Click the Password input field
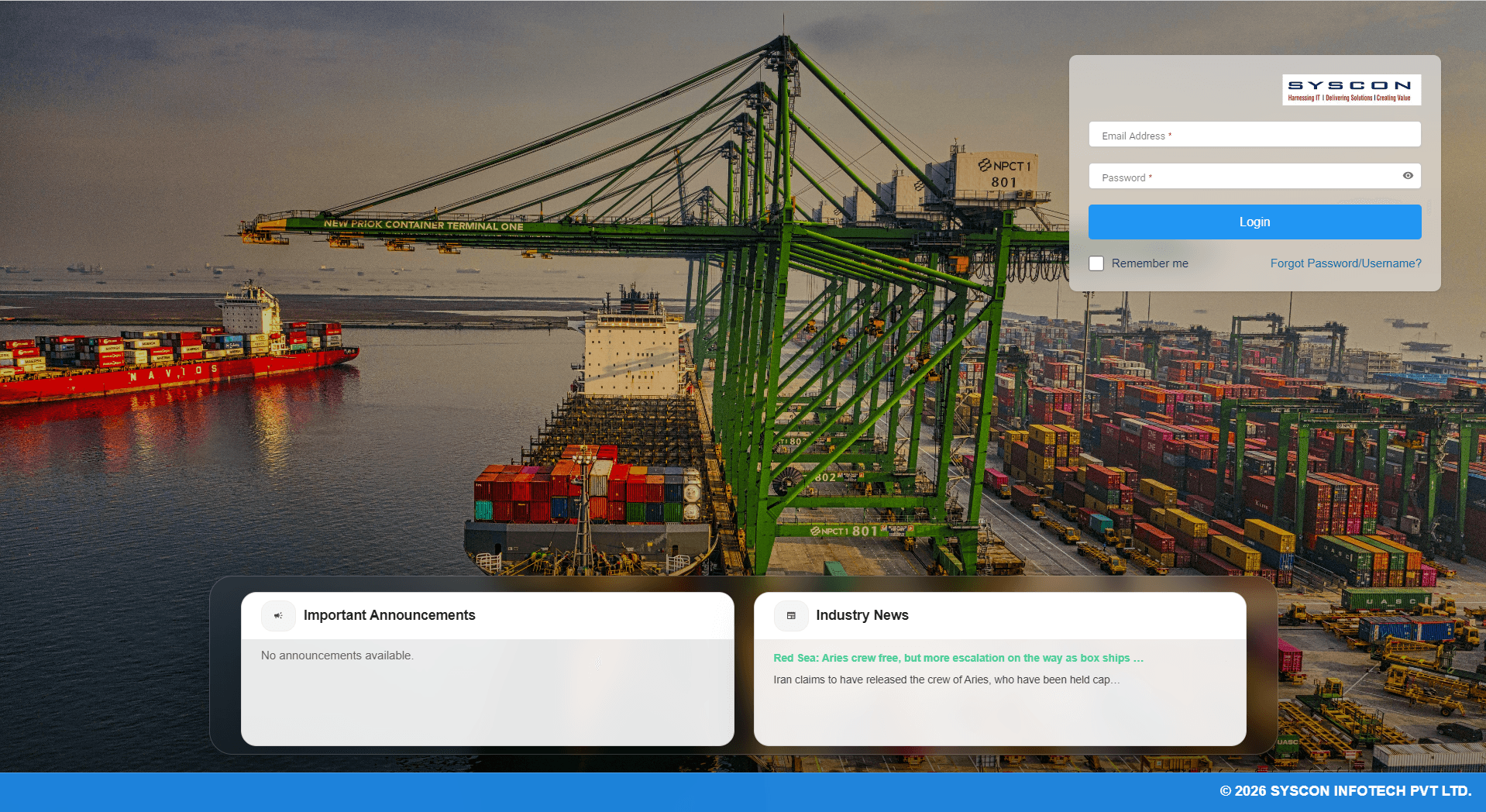This screenshot has height=812, width=1486. [1240, 176]
